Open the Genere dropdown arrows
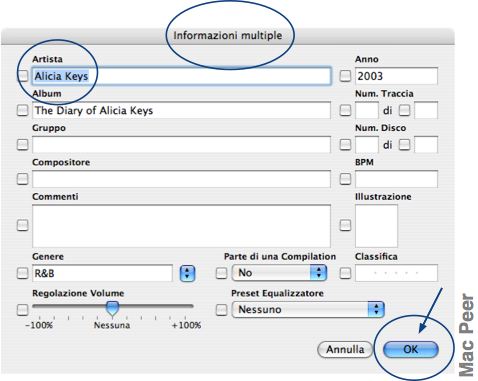The image size is (478, 381). coord(187,273)
